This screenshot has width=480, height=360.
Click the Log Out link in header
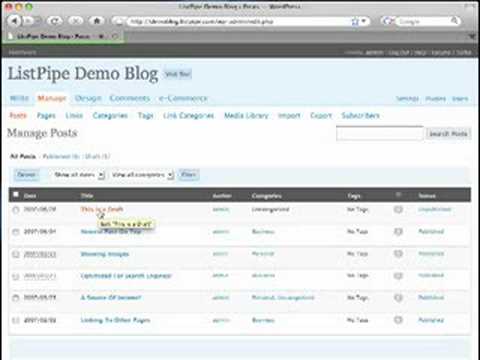398,53
